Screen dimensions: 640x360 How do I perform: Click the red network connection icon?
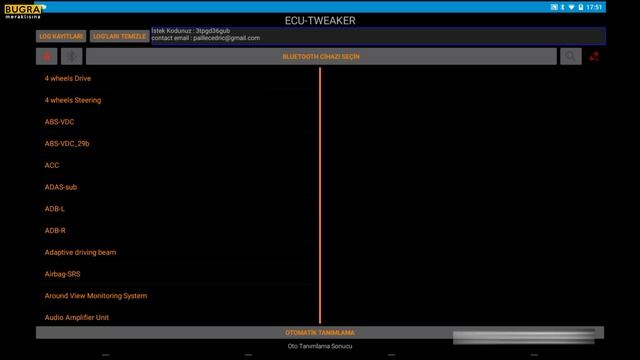pyautogui.click(x=594, y=56)
